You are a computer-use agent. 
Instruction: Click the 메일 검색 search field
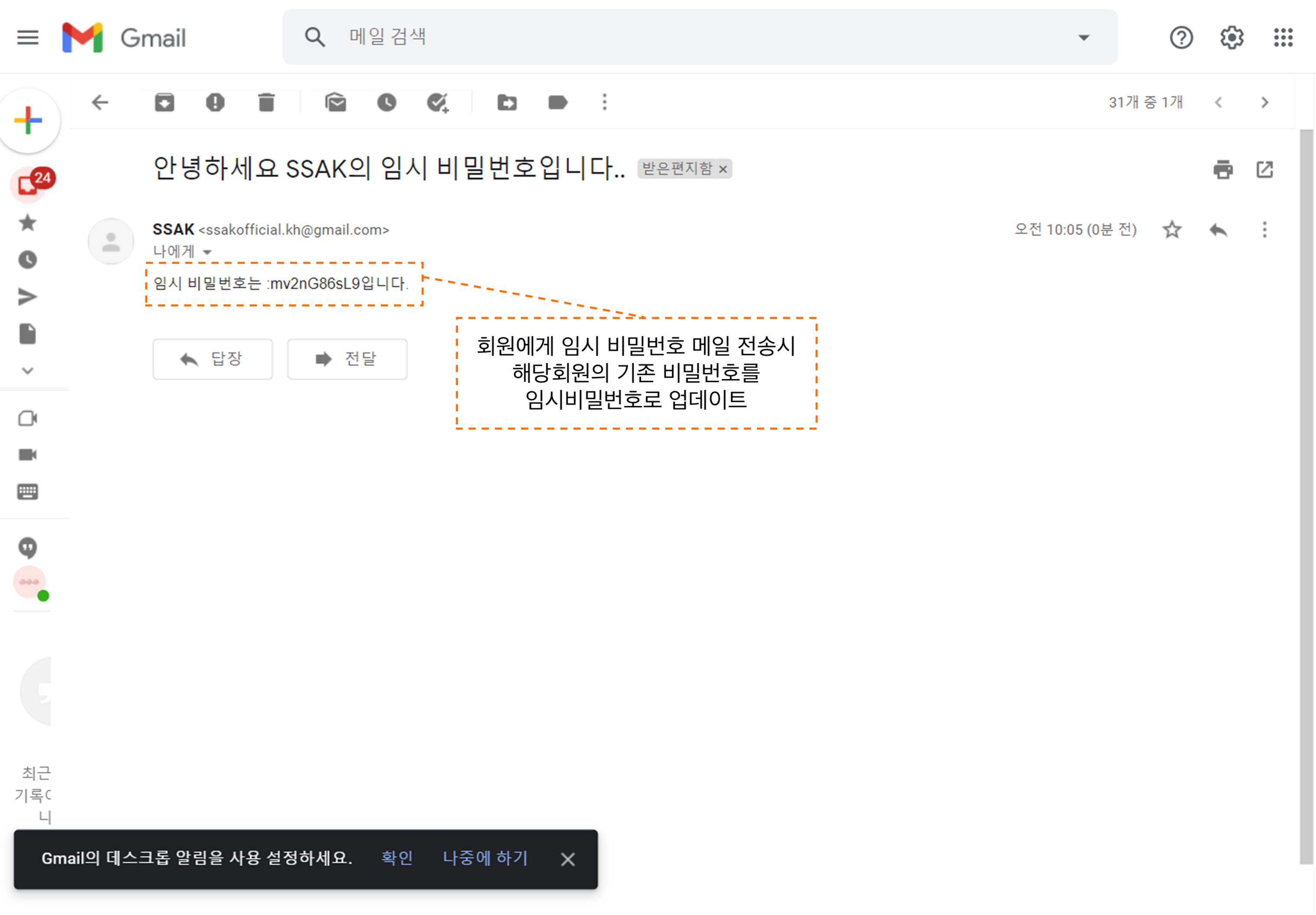688,38
